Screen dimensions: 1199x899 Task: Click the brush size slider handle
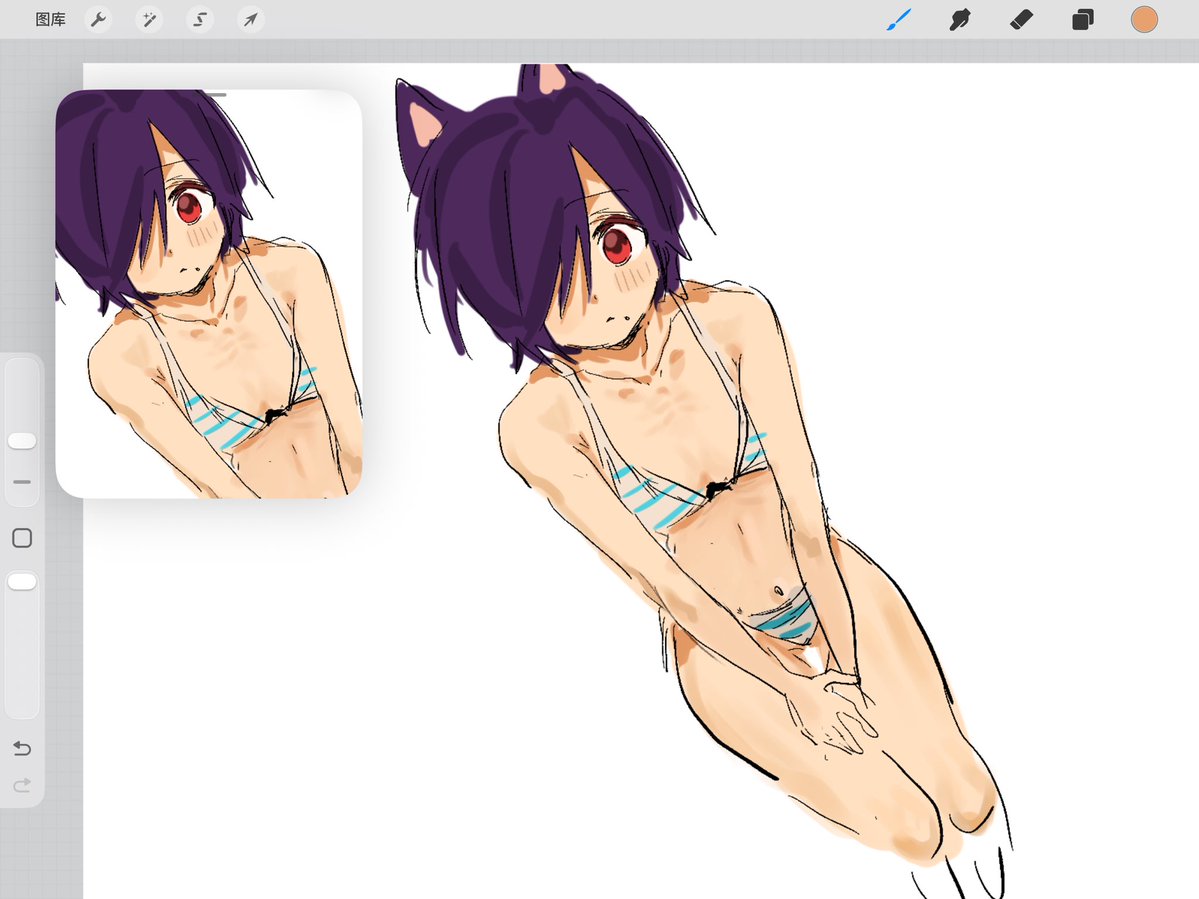click(x=22, y=441)
